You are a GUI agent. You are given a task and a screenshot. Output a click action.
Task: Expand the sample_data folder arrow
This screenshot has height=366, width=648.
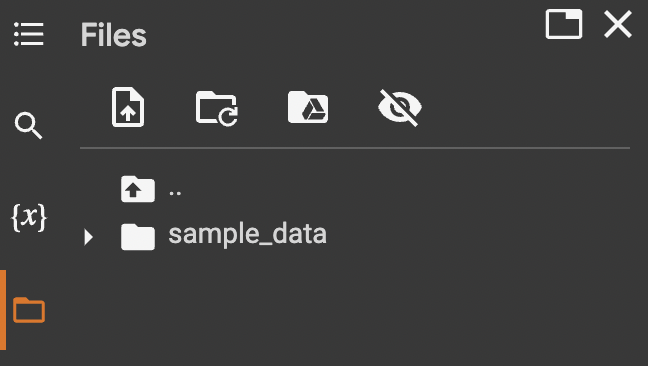tap(88, 237)
